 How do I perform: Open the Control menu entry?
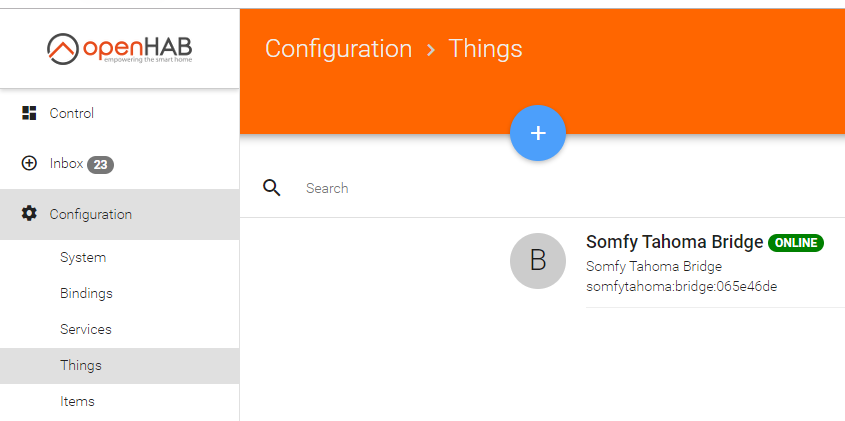tap(120, 113)
